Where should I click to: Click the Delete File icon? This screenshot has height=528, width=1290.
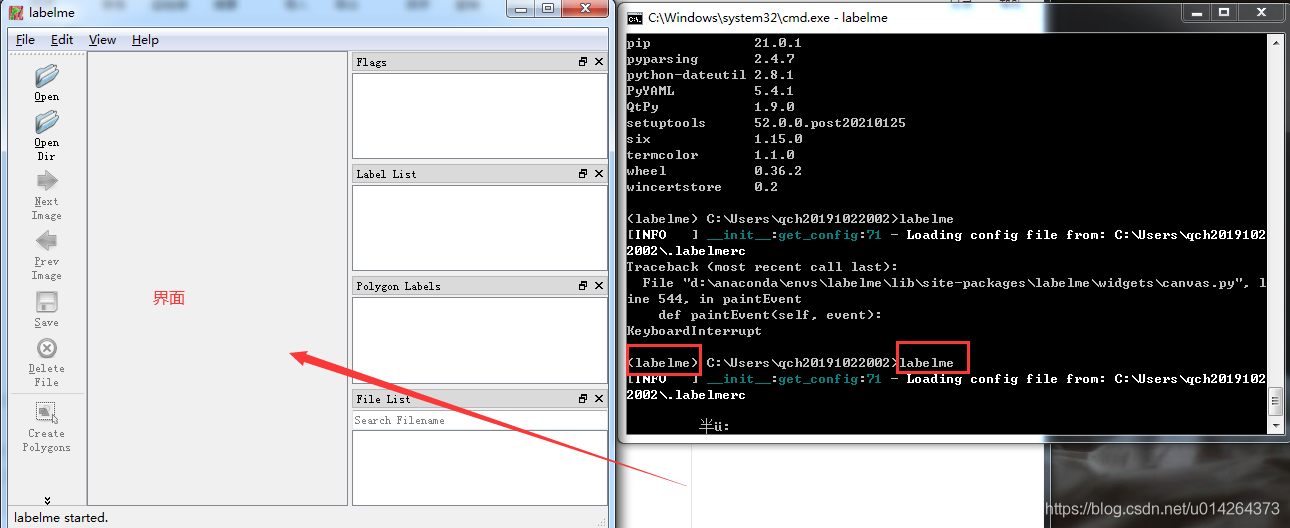[x=46, y=349]
